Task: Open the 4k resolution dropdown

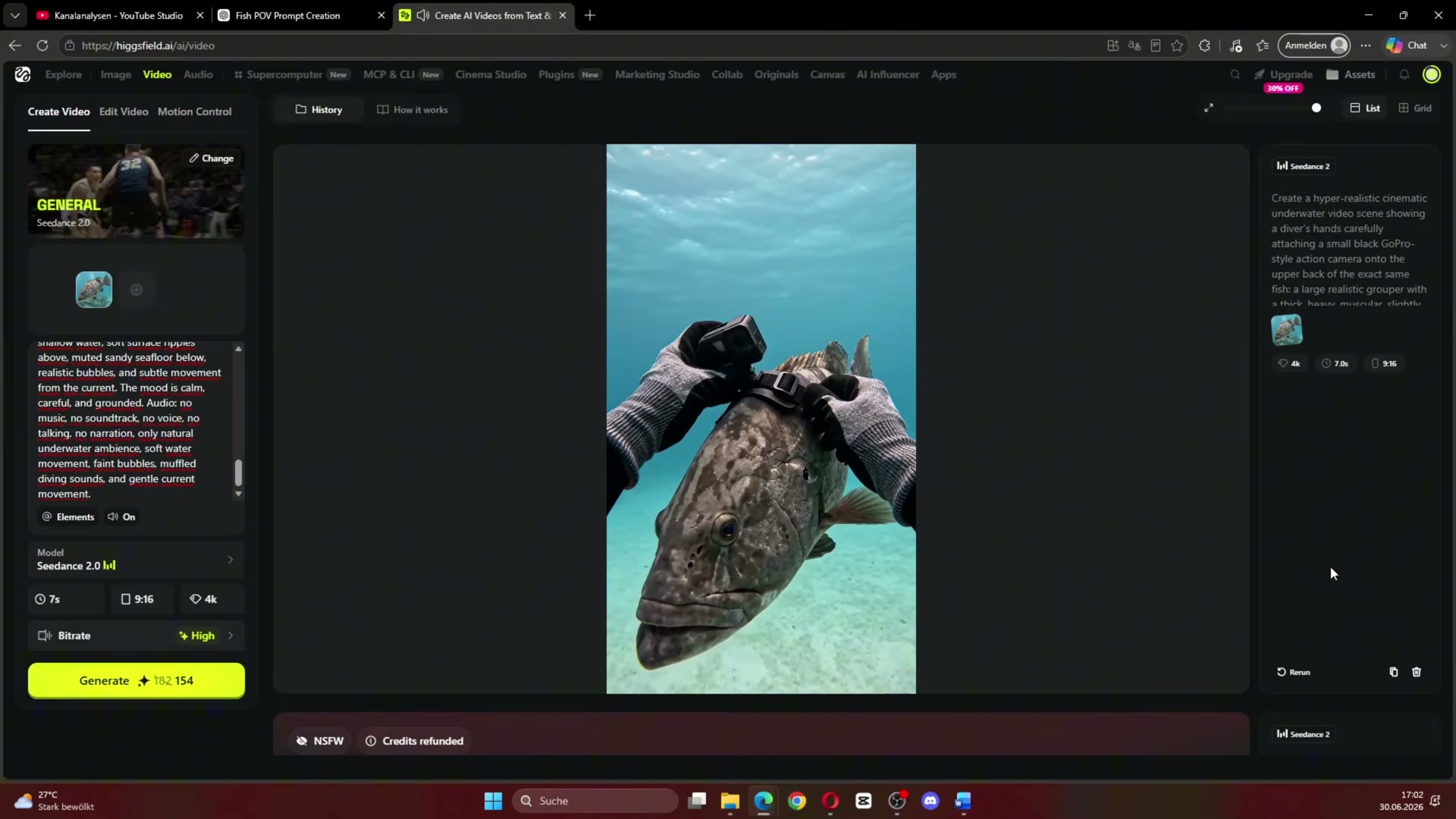Action: click(212, 599)
